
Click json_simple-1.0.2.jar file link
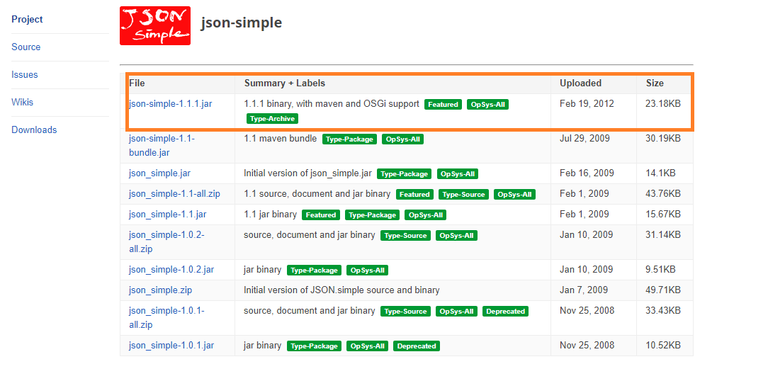pos(171,269)
